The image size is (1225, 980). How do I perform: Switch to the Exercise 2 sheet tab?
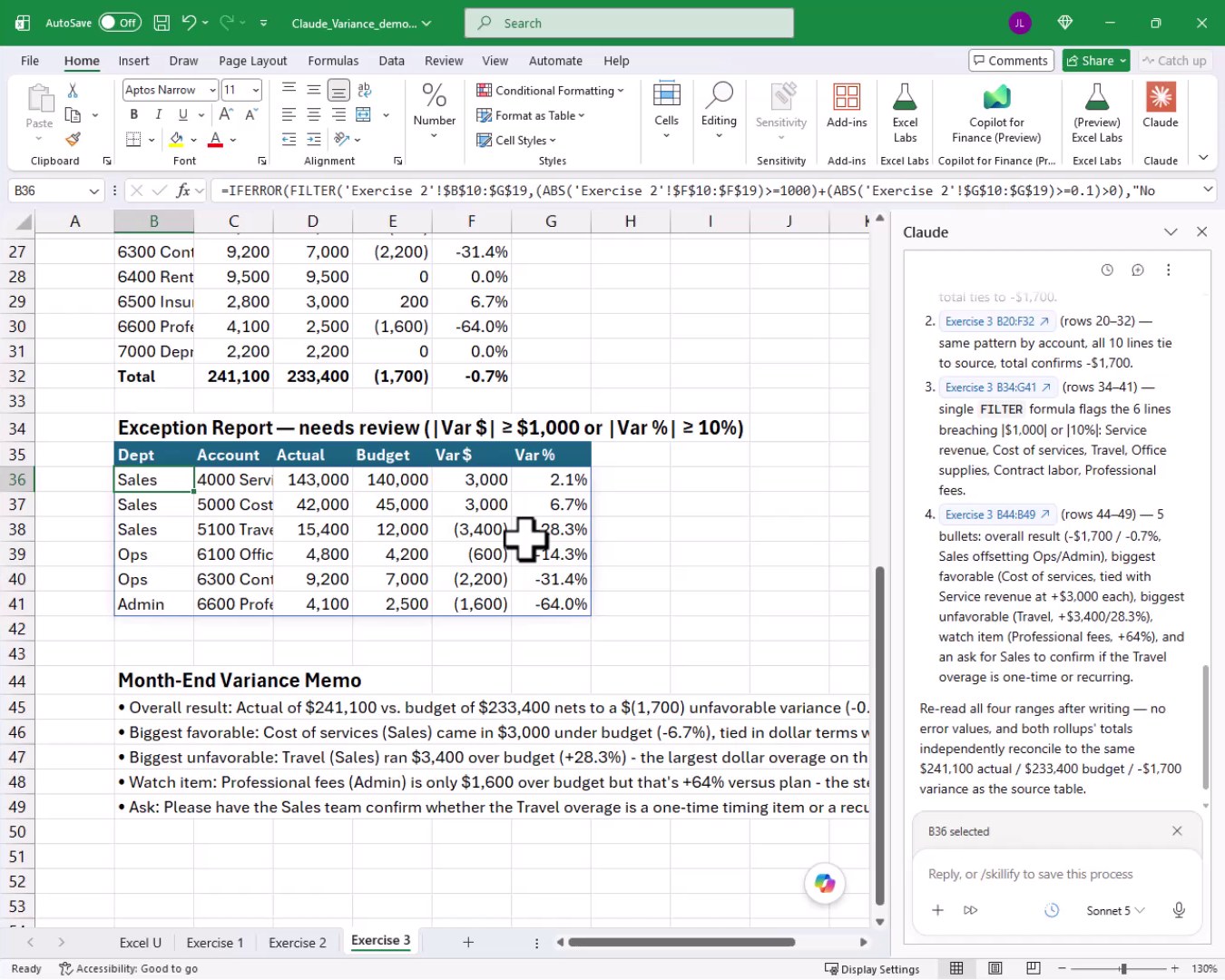pos(298,943)
